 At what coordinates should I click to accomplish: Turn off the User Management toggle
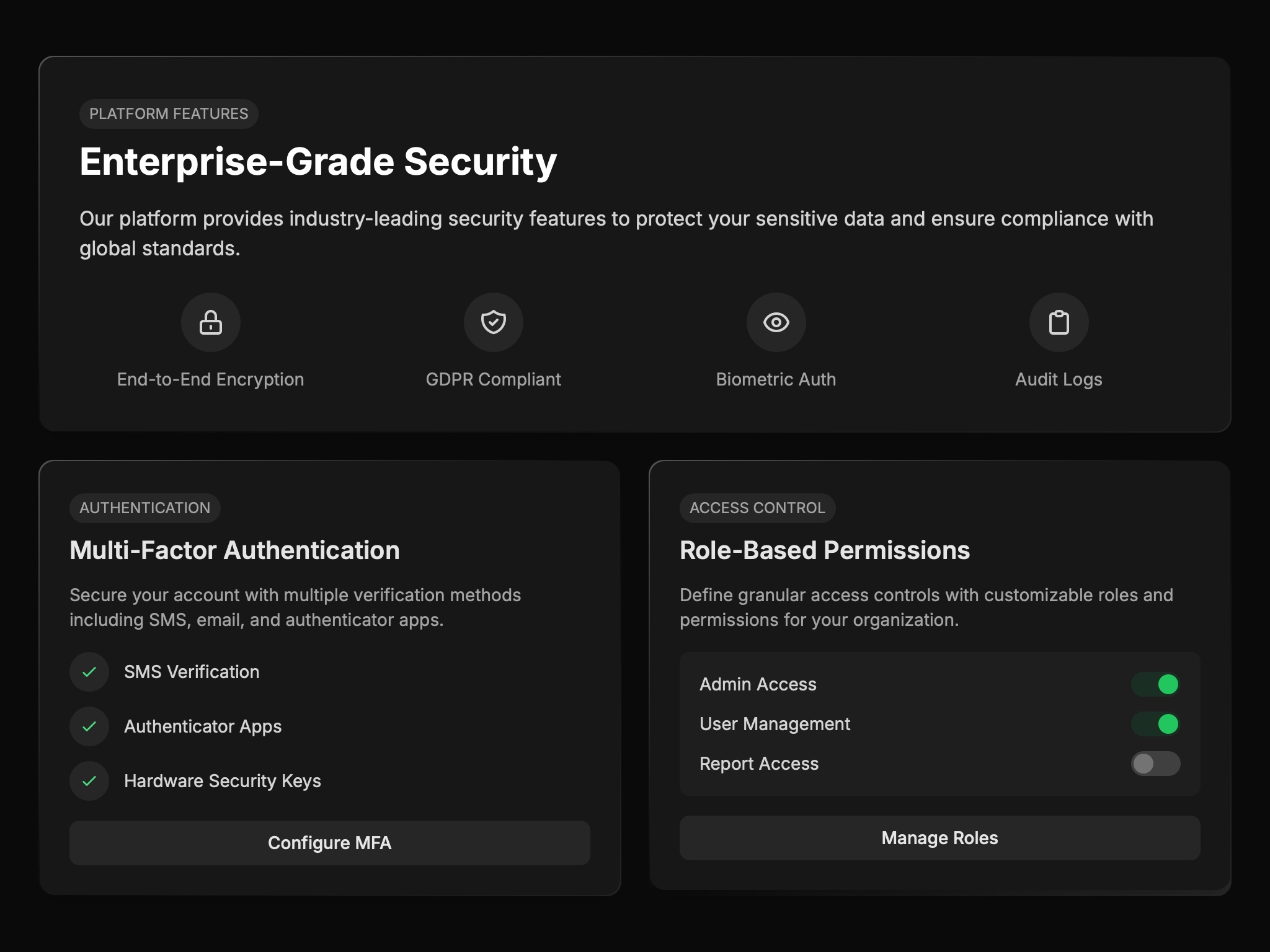1155,723
